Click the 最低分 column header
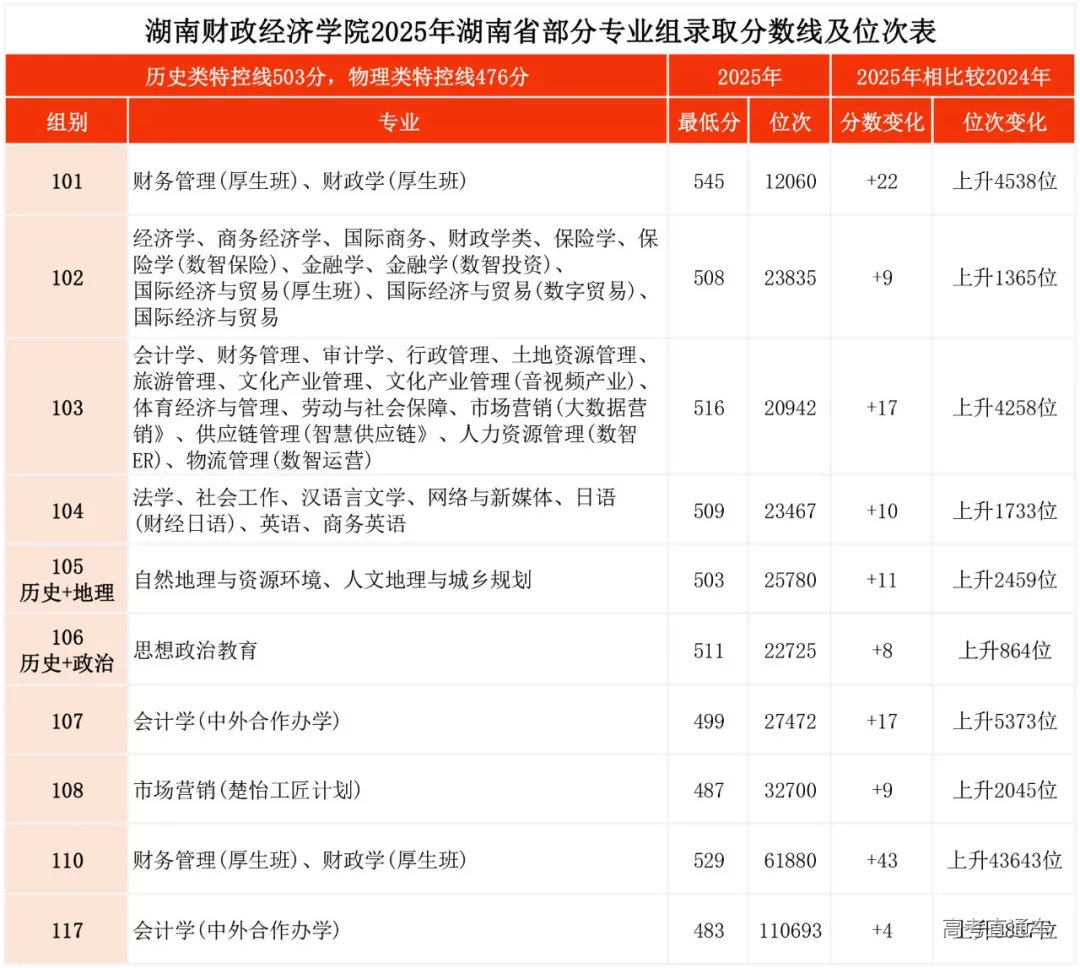Image resolution: width=1080 pixels, height=968 pixels. [x=707, y=122]
